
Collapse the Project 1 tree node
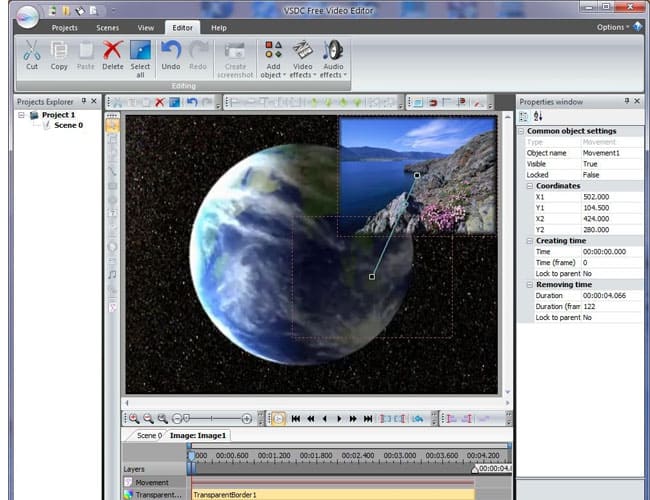(20, 115)
